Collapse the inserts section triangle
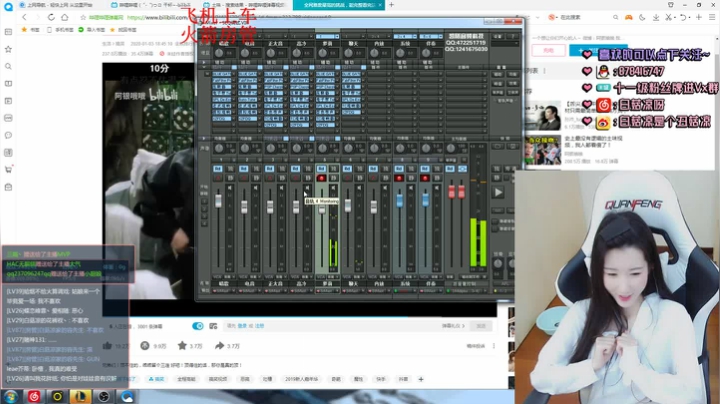Viewport: 720px width, 404px height. tap(204, 67)
